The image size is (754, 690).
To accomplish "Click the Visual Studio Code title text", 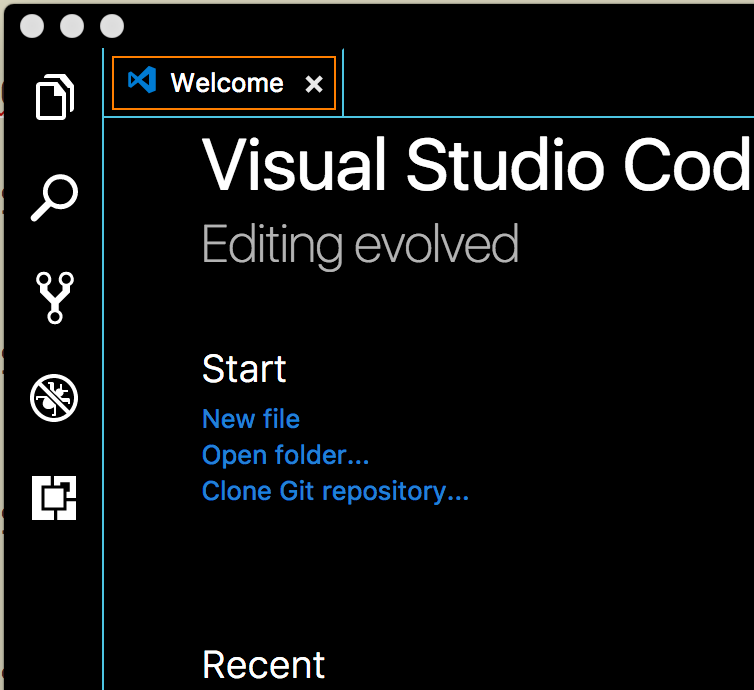I will (476, 164).
